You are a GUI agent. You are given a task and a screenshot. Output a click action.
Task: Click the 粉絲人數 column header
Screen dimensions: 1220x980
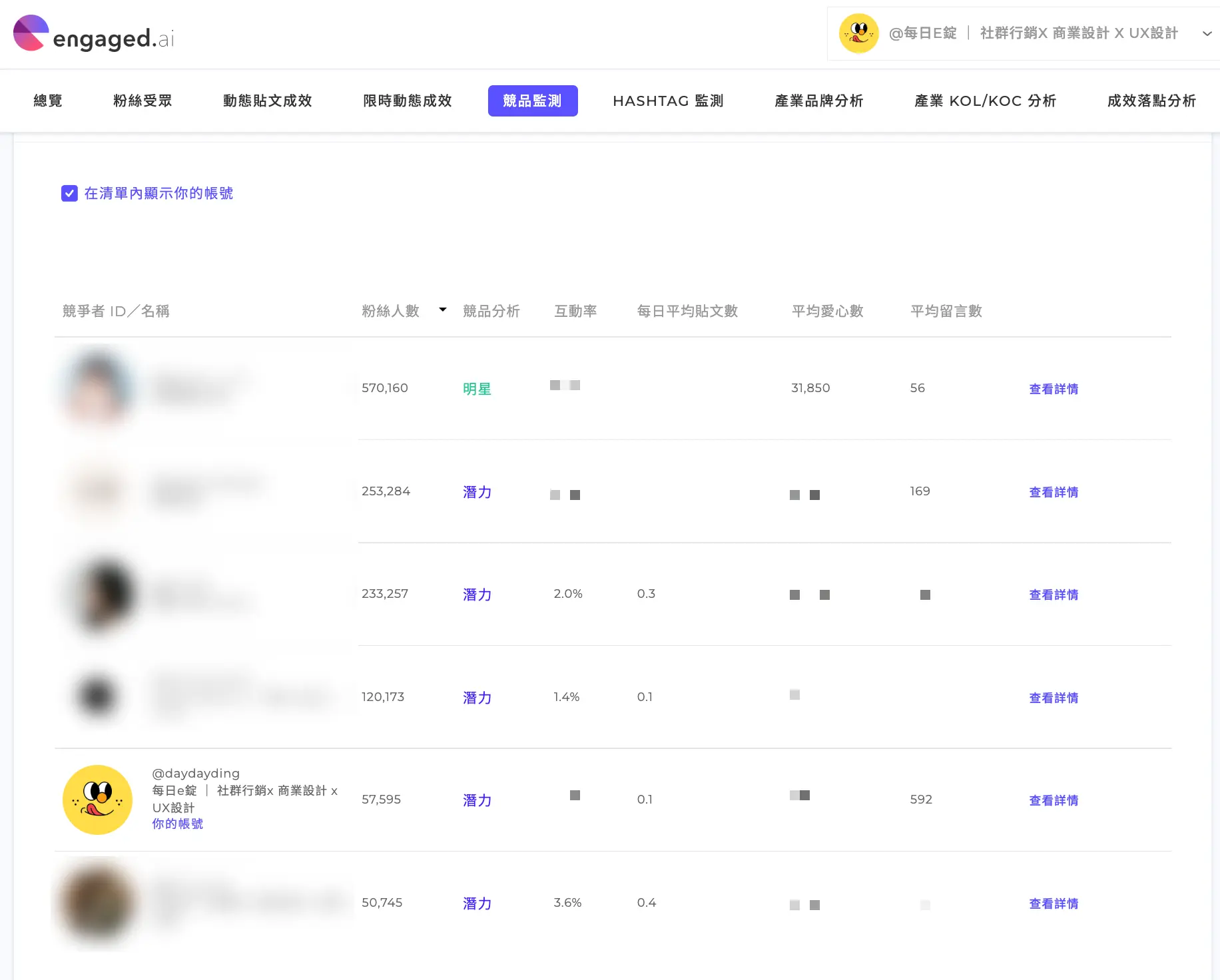click(x=390, y=311)
